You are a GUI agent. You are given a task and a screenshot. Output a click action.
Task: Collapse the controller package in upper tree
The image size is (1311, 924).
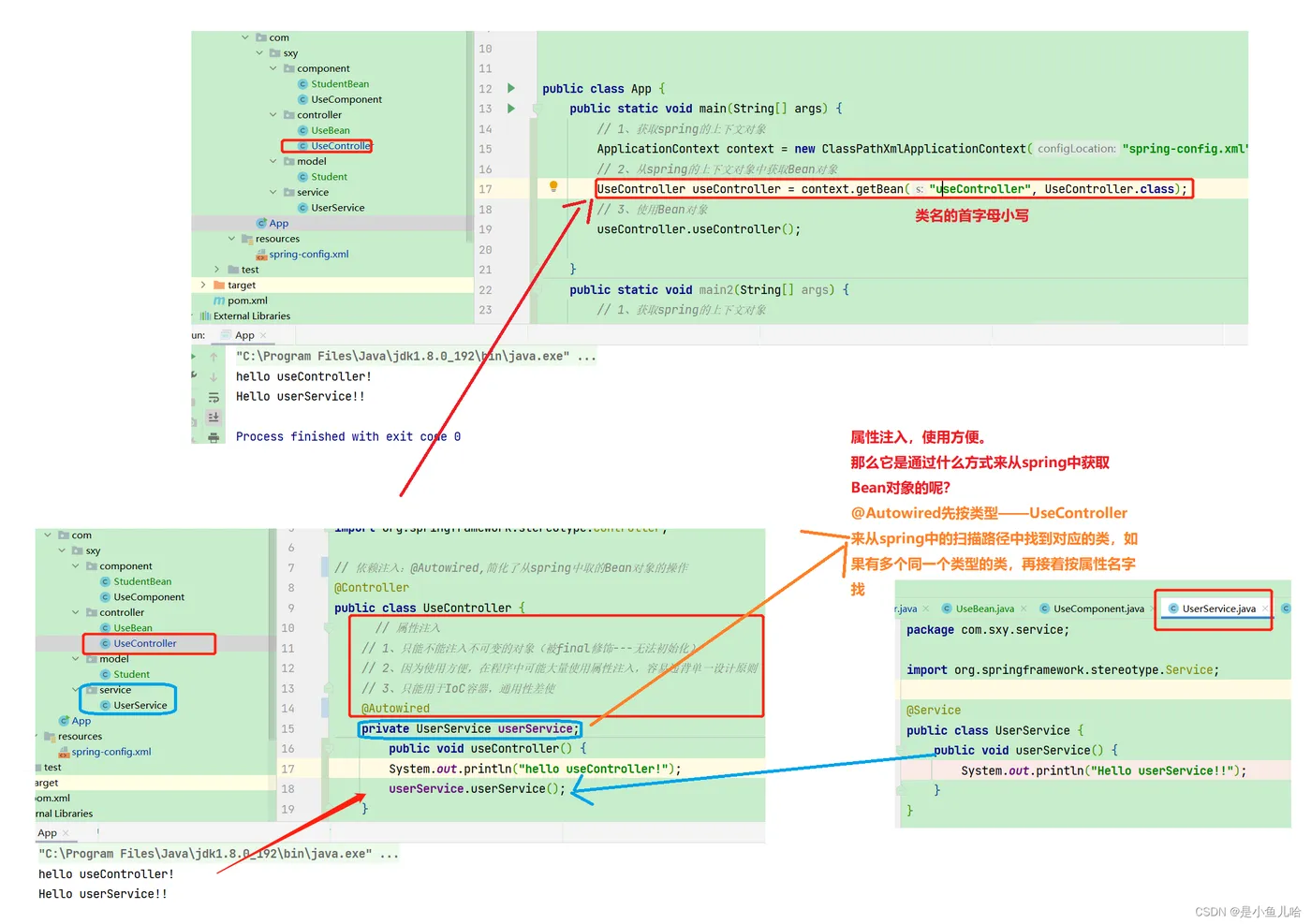273,115
